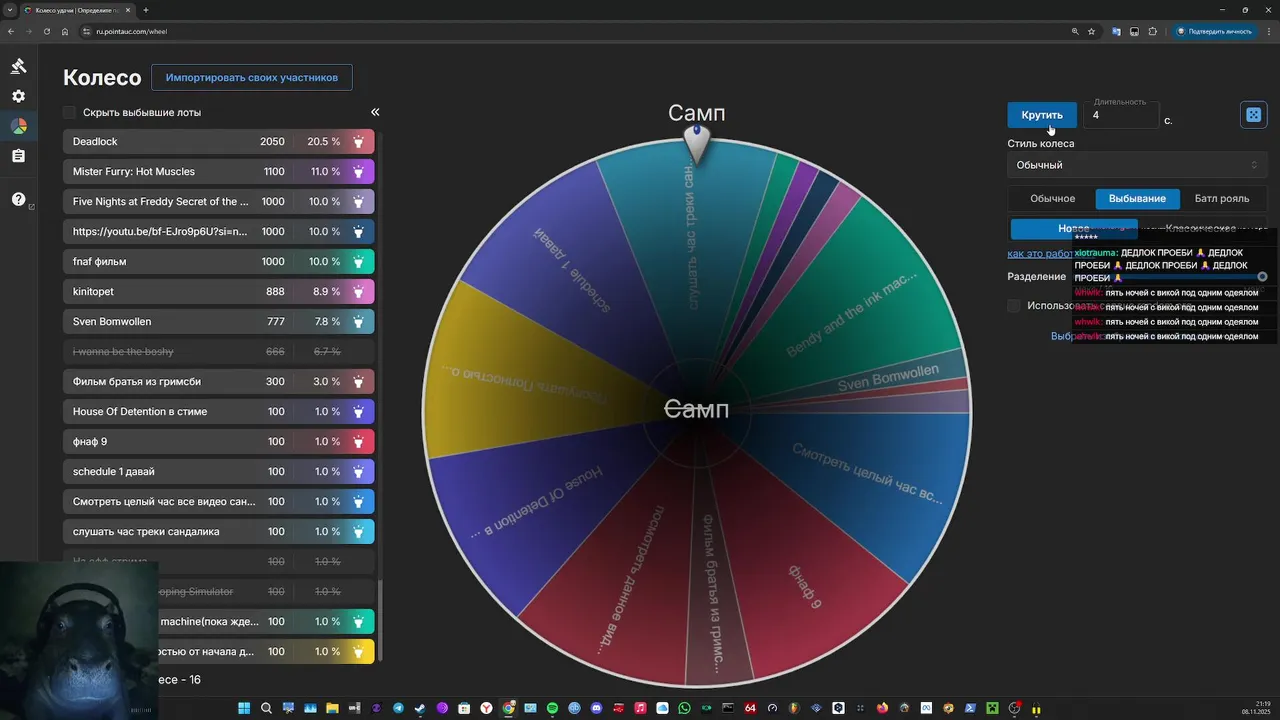
Task: Open the как это работает link
Action: [1040, 254]
